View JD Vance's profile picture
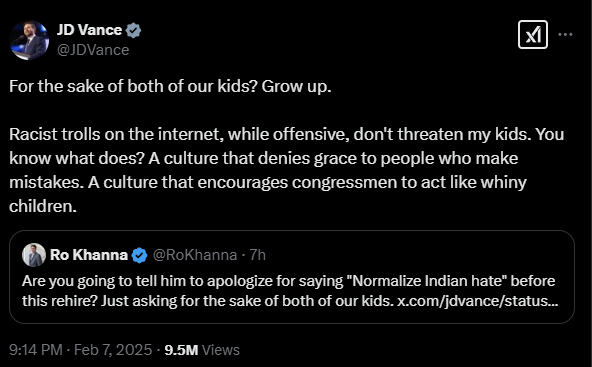This screenshot has height=367, width=592. [x=29, y=40]
